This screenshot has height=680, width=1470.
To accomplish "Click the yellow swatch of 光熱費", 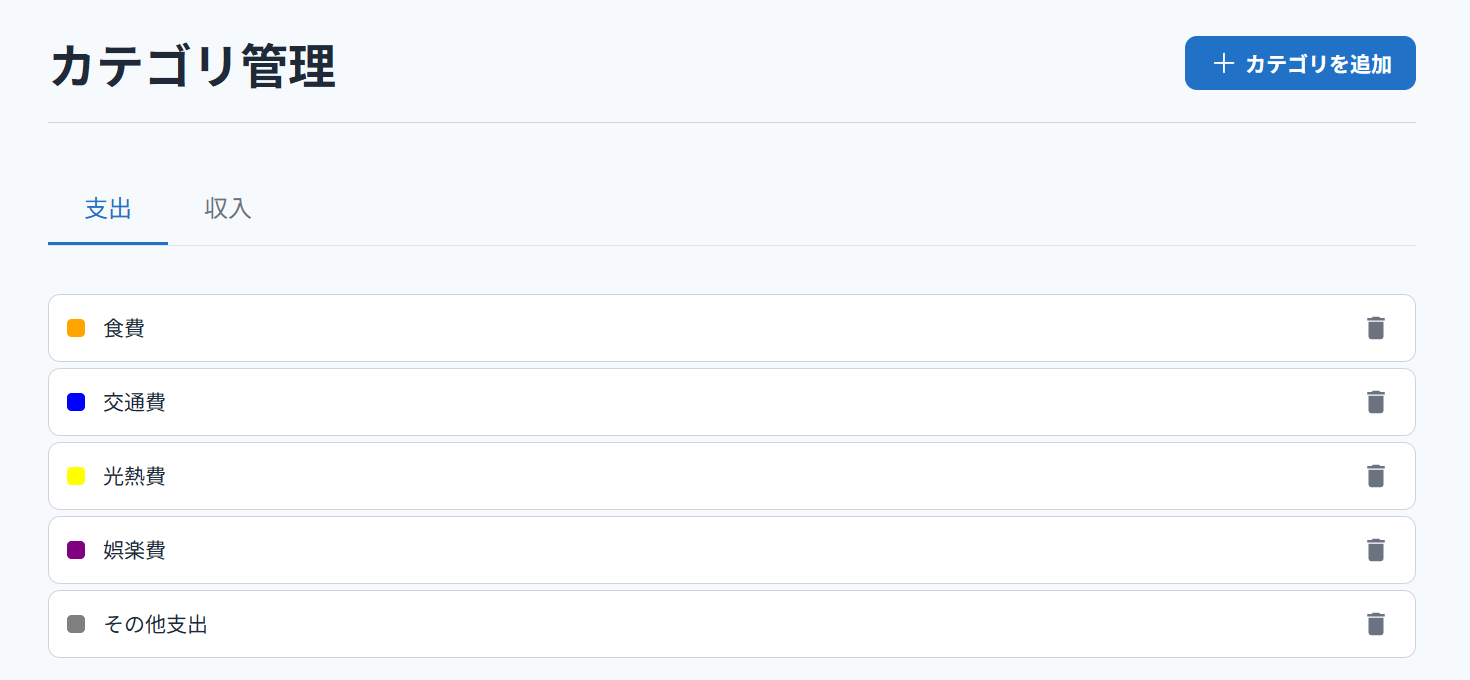I will point(76,476).
